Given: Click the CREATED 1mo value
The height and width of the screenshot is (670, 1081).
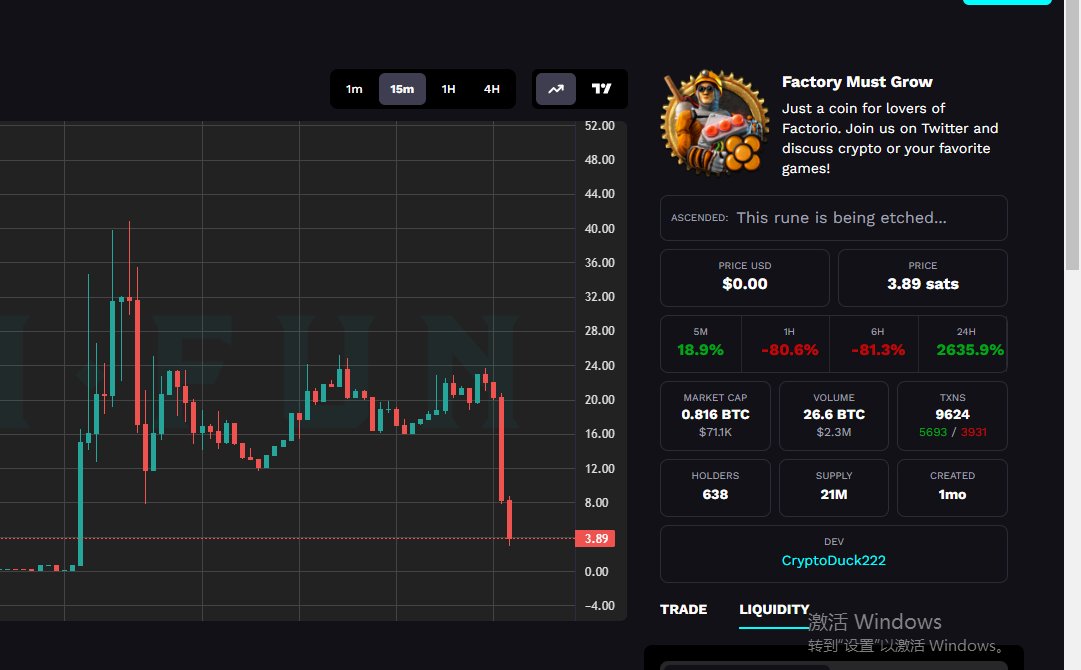Looking at the screenshot, I should pos(952,494).
